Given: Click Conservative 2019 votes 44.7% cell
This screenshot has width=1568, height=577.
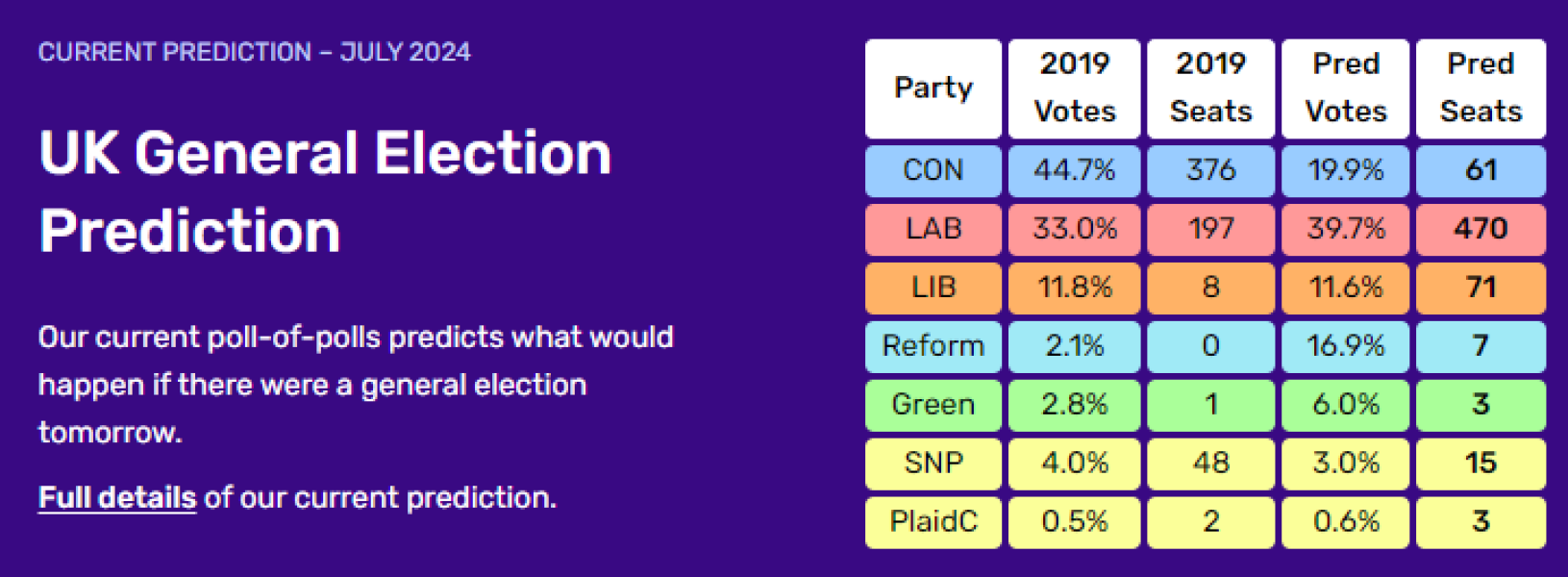Looking at the screenshot, I should 1074,170.
